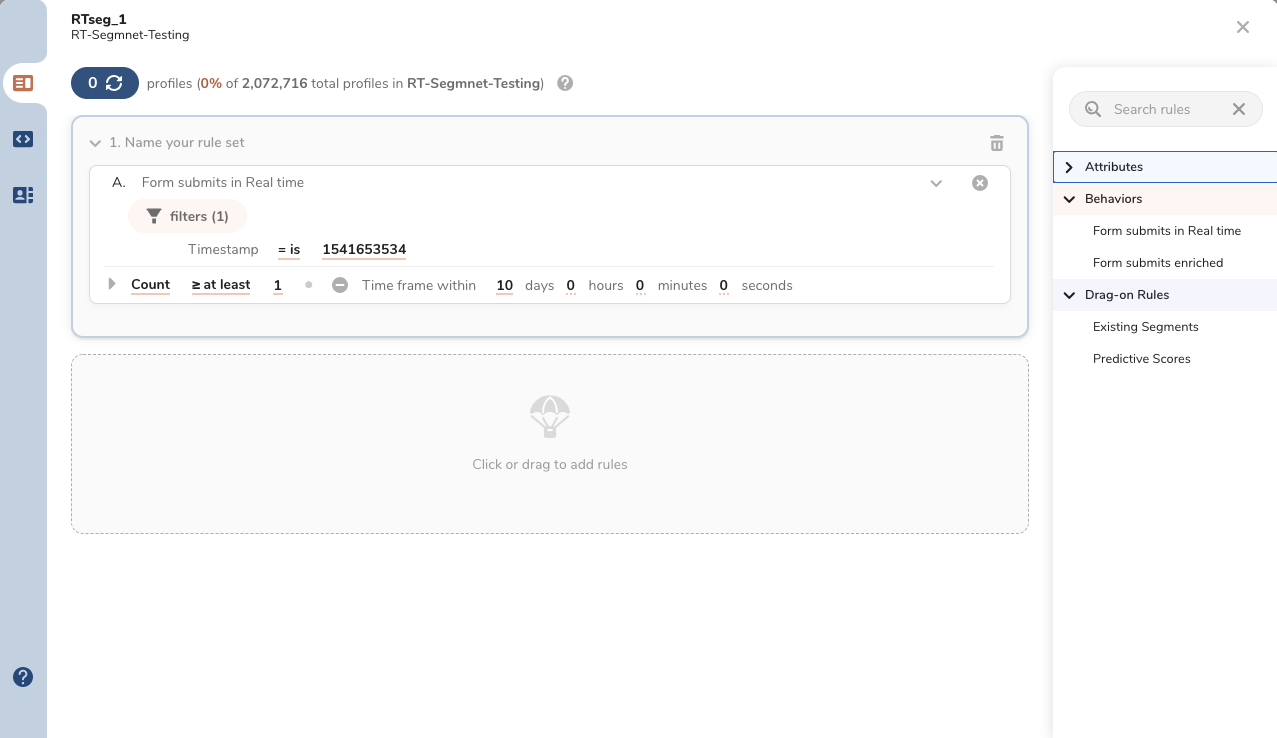Click the question mark next to profiles info
Viewport: 1277px width, 738px height.
(x=565, y=83)
